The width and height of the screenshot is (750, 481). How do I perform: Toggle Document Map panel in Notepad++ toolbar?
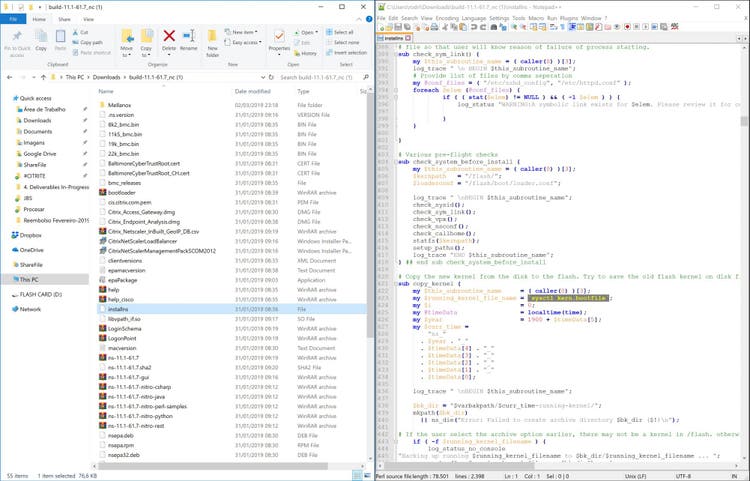(590, 27)
